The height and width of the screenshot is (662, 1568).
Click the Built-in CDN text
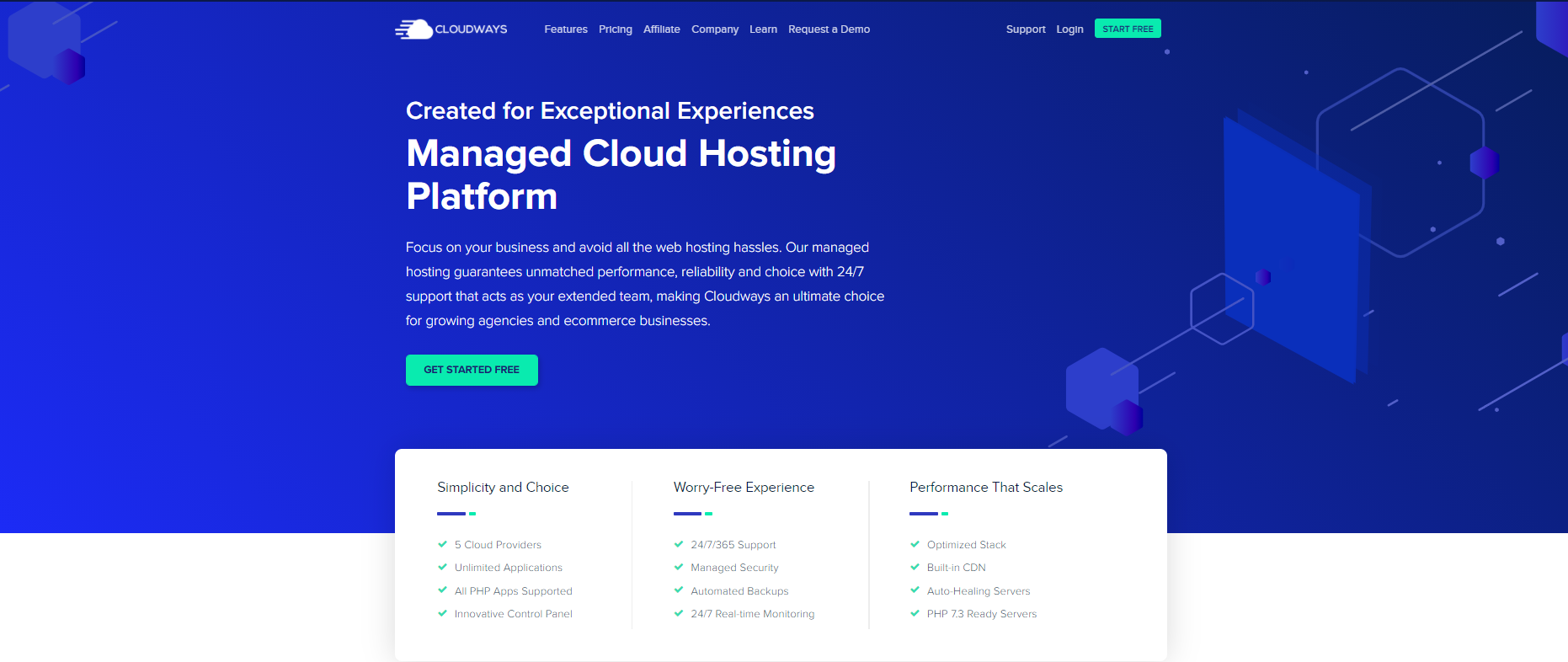(x=957, y=568)
